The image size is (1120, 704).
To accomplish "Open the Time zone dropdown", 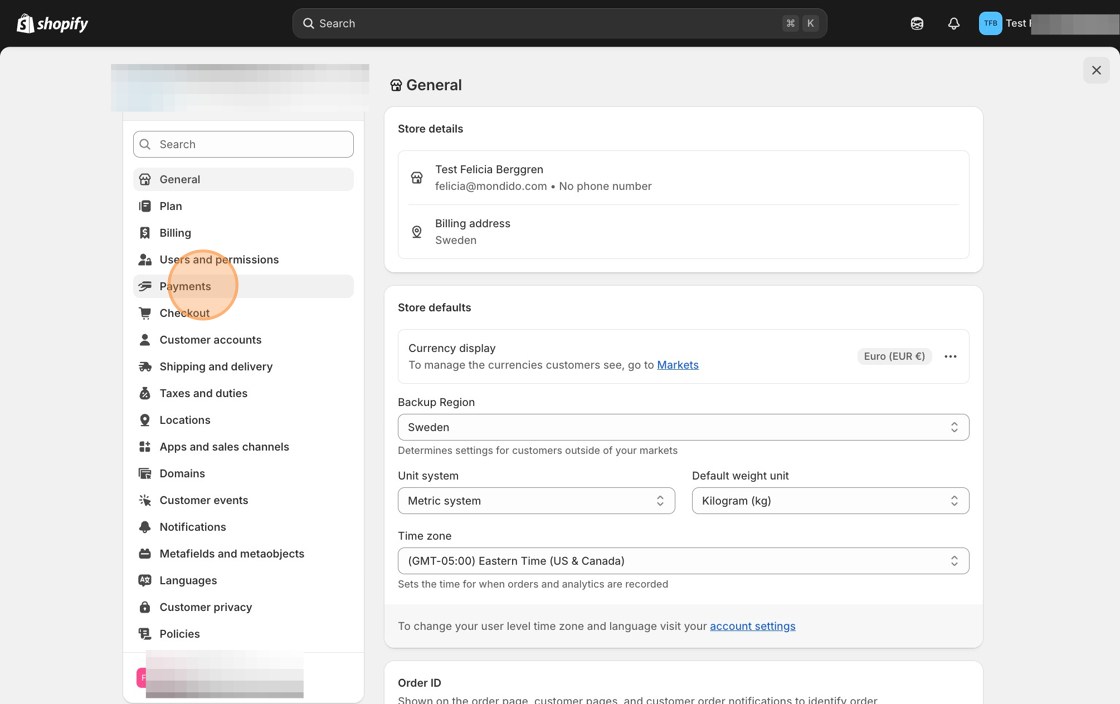I will 684,561.
